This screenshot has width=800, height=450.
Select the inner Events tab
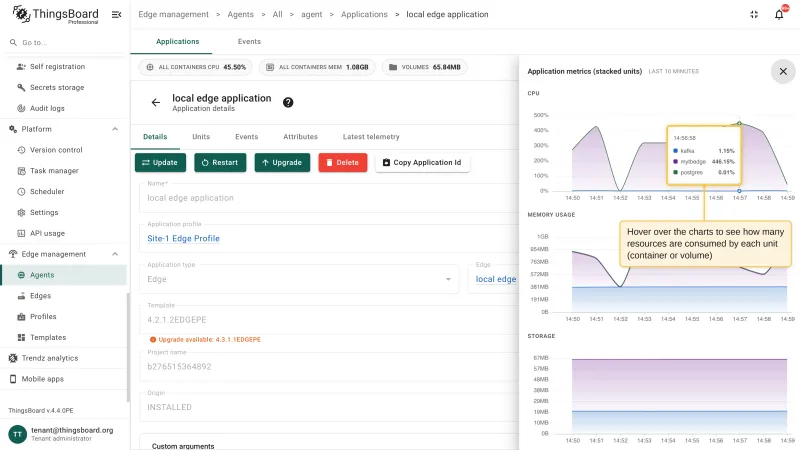[x=246, y=137]
